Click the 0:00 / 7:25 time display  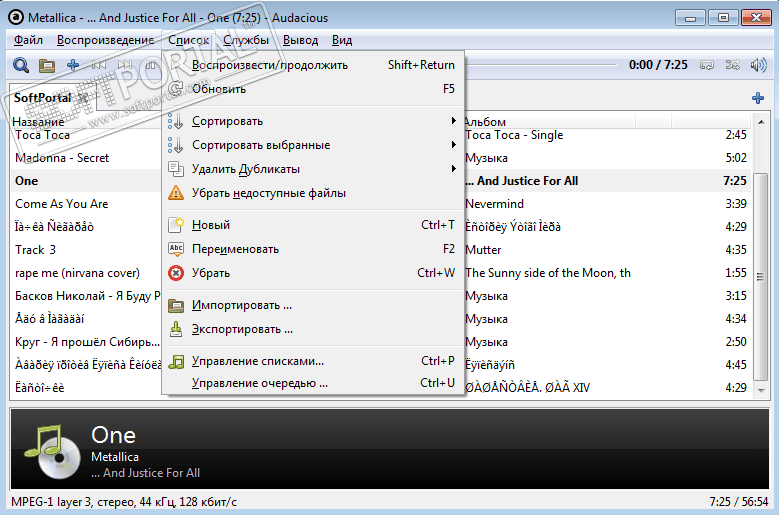658,65
